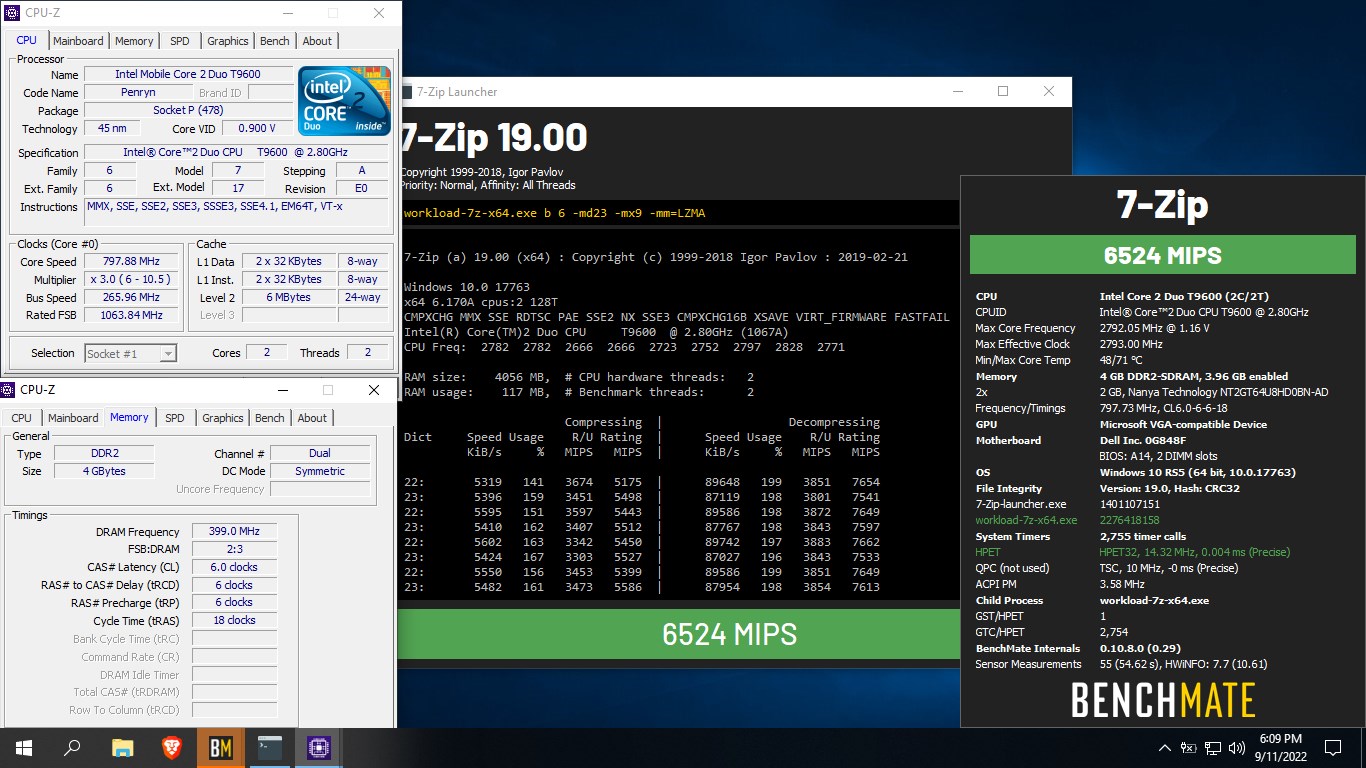This screenshot has height=768, width=1366.
Task: Click the Rated FSB 1063.84 MHz value
Action: pos(131,316)
